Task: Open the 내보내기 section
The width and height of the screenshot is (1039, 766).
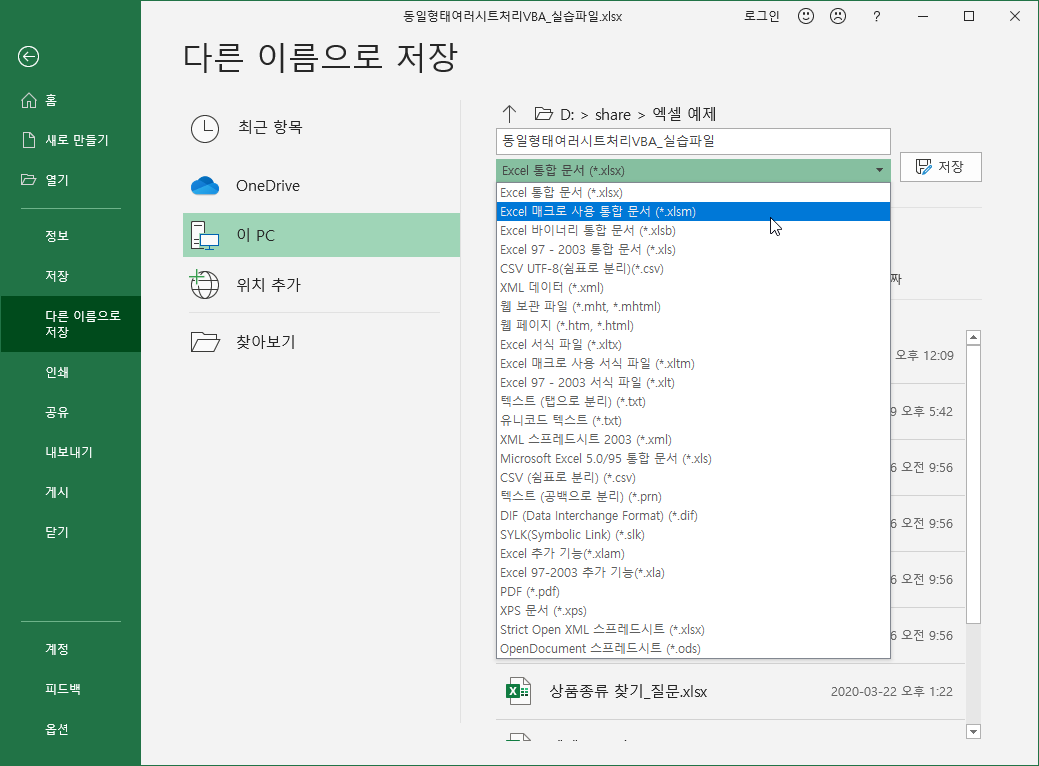Action: click(x=70, y=452)
